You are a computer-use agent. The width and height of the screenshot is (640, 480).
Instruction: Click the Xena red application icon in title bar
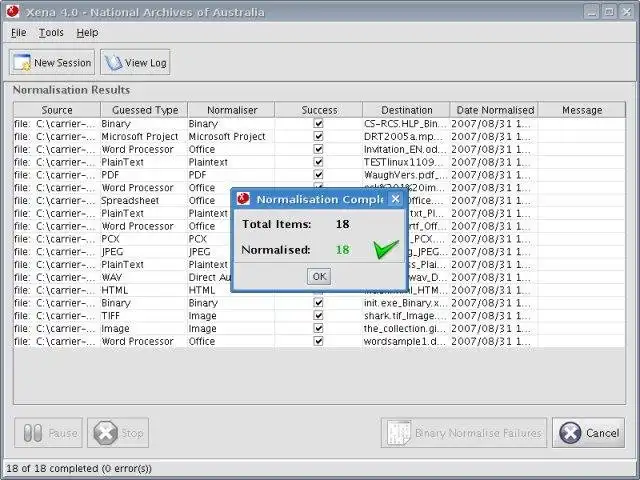tap(13, 11)
